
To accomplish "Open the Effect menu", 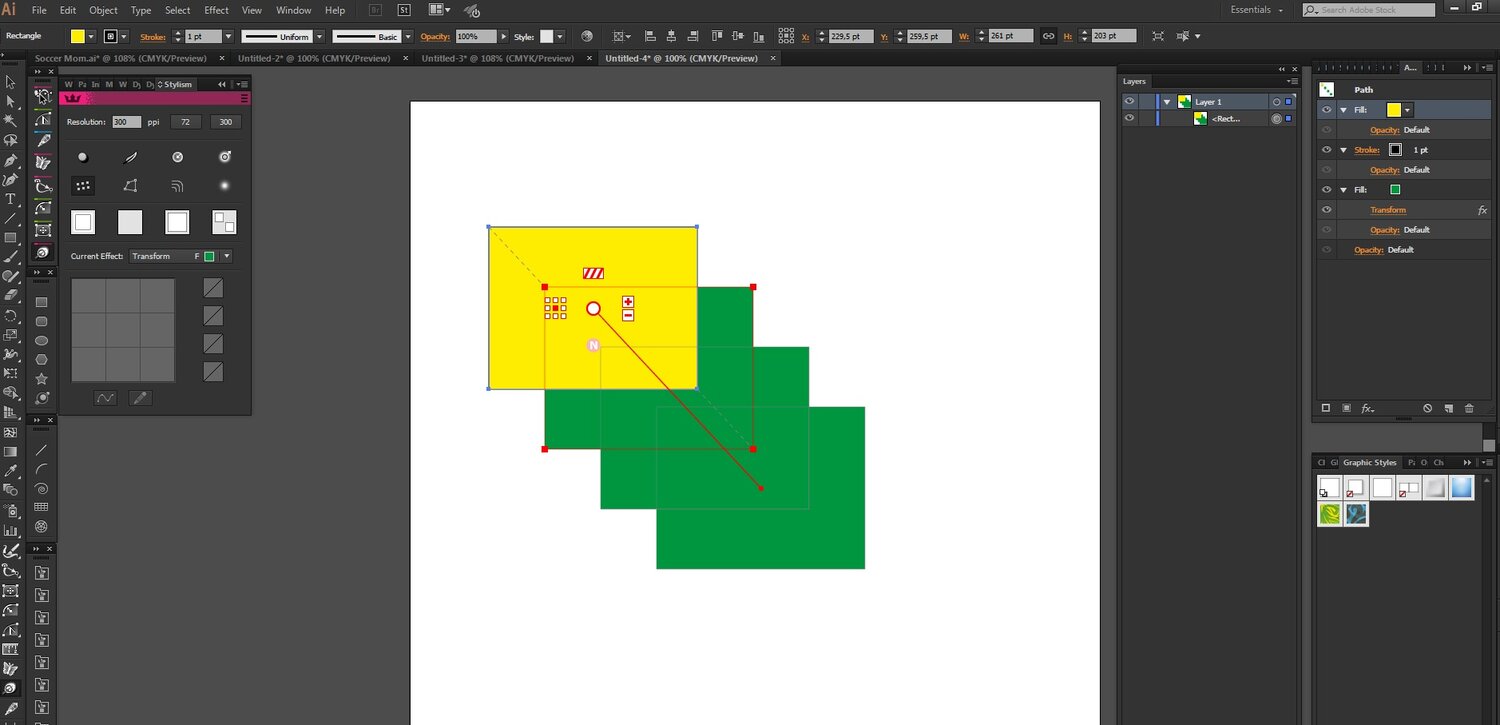I will (x=216, y=10).
